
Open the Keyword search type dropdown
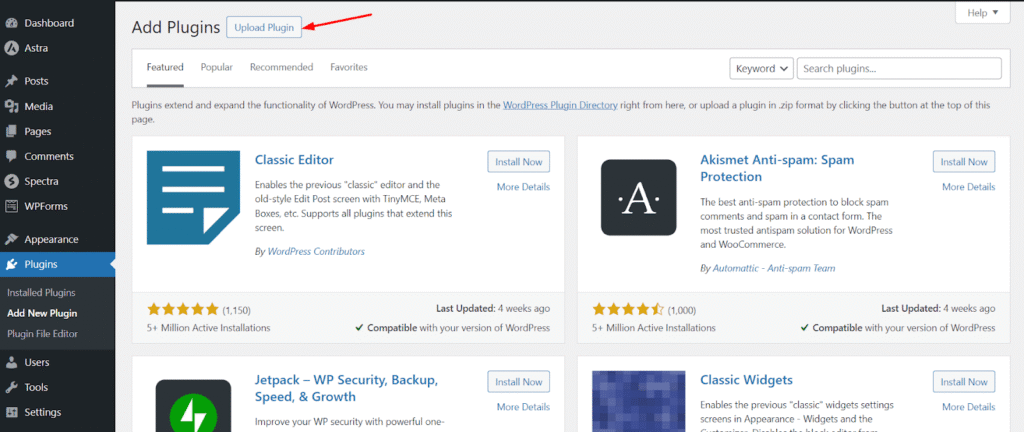(761, 68)
